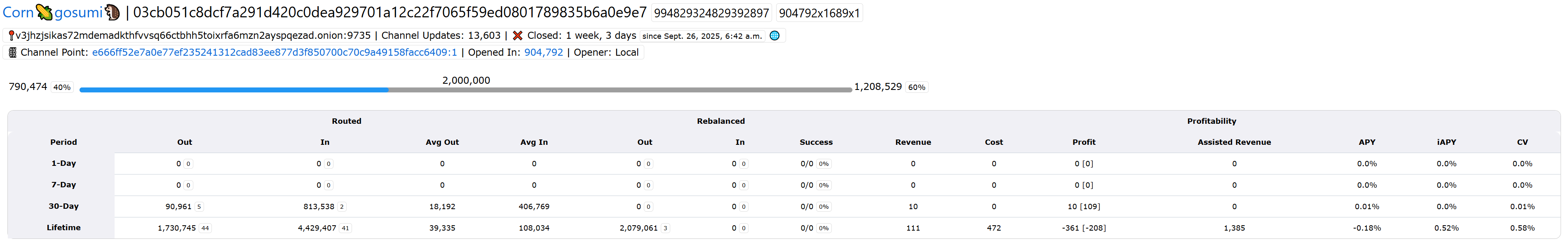Click the hedgehog emoji after gosumi
The width and height of the screenshot is (1568, 243).
(113, 12)
